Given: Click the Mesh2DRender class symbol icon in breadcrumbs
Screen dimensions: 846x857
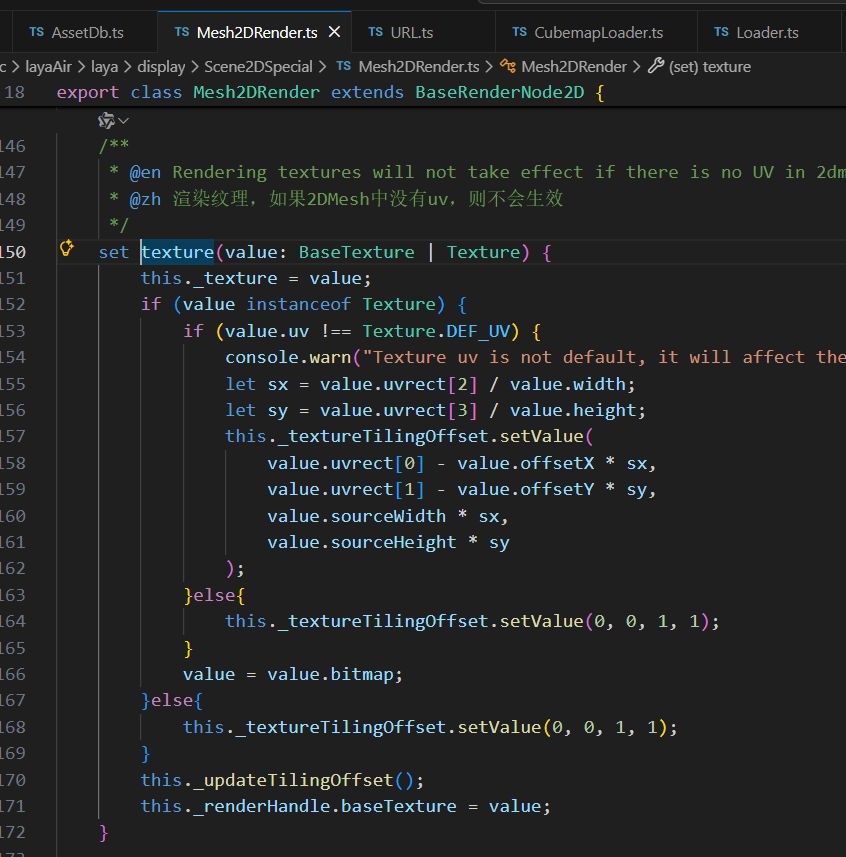Looking at the screenshot, I should pyautogui.click(x=508, y=66).
